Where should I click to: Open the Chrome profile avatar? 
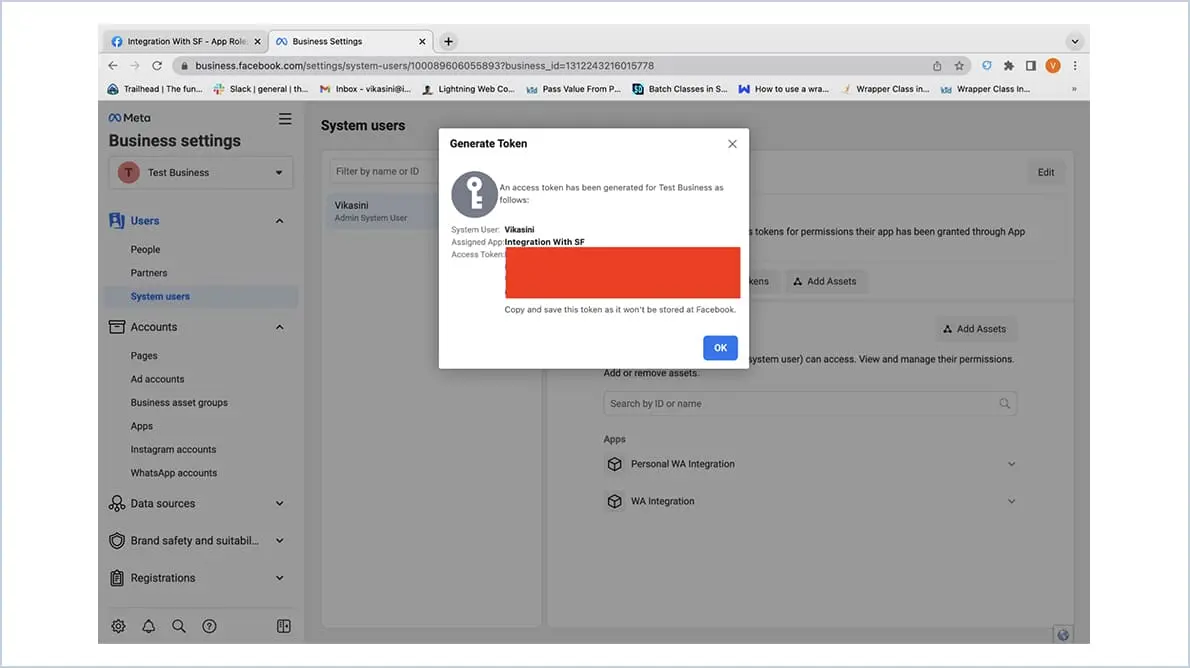[x=1053, y=66]
